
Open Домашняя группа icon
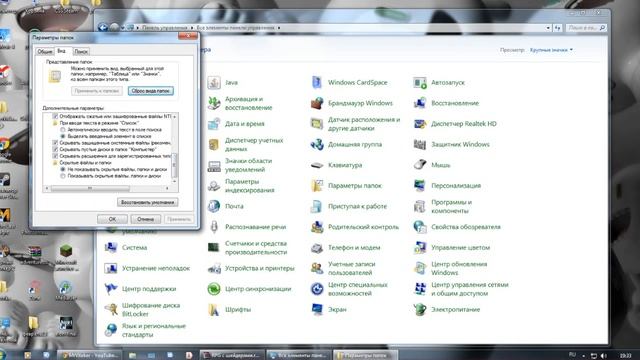[x=317, y=144]
